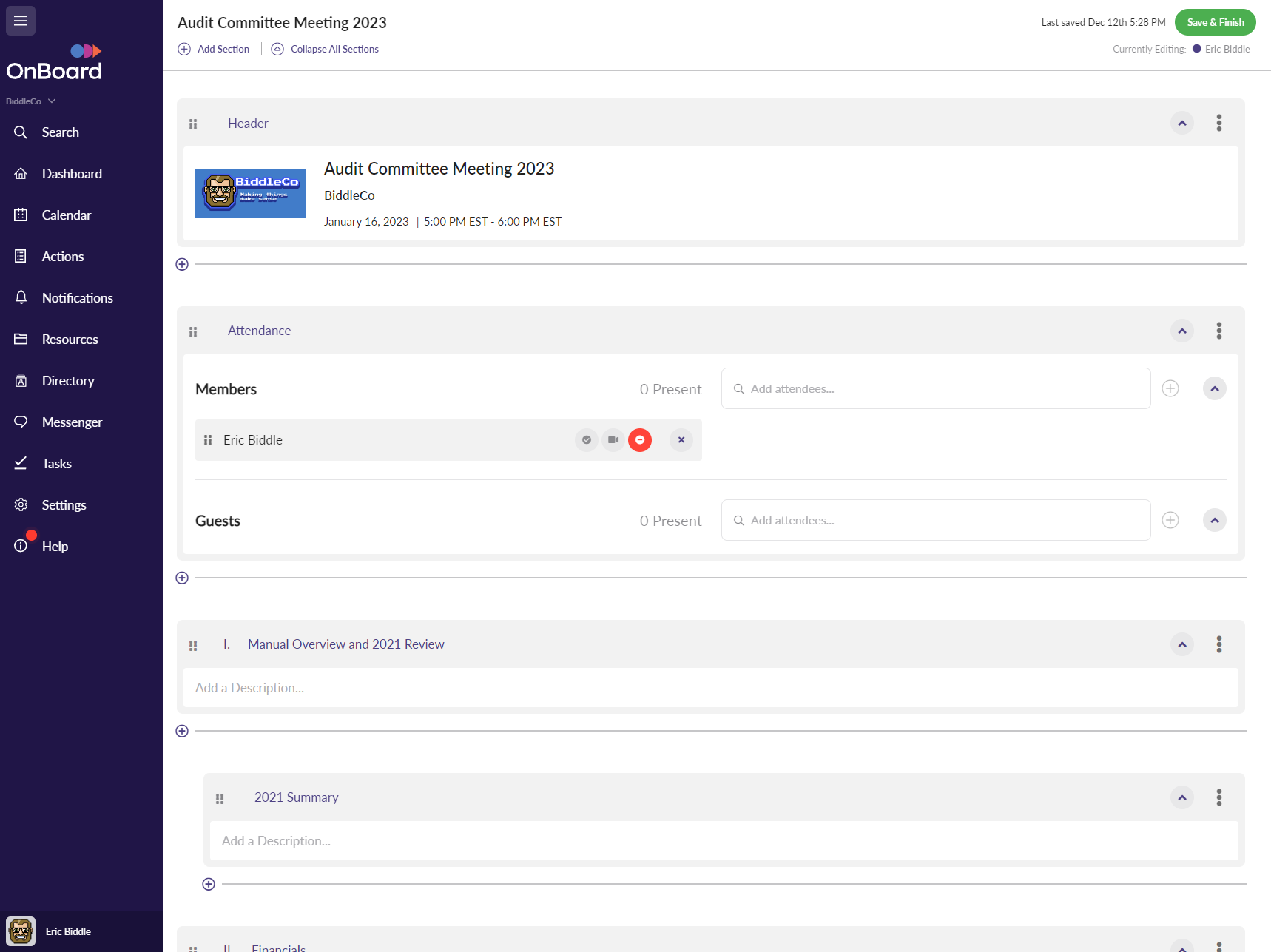Click the Save & Finish button

tap(1215, 22)
